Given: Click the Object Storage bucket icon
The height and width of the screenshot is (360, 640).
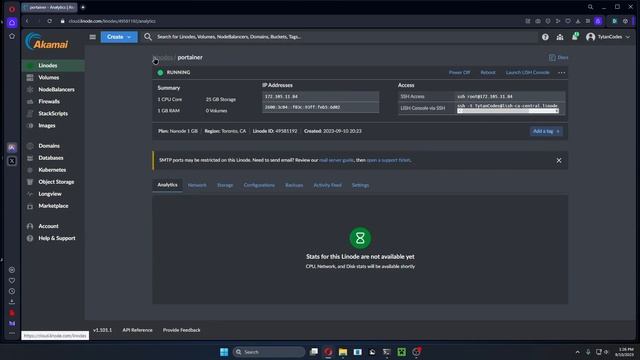Looking at the screenshot, I should (30, 182).
